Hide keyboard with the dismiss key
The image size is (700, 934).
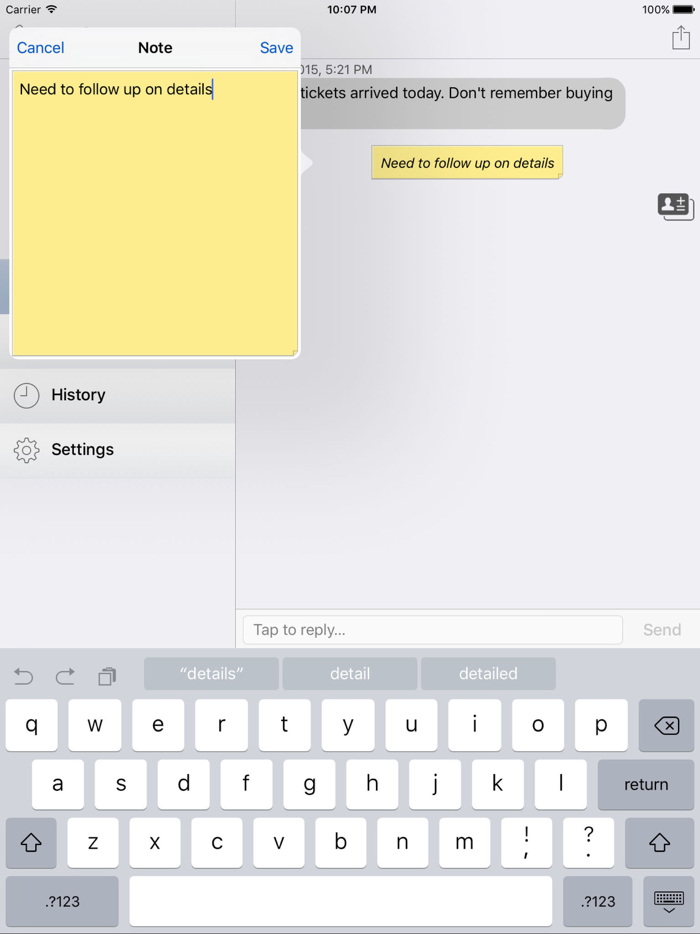pyautogui.click(x=669, y=901)
